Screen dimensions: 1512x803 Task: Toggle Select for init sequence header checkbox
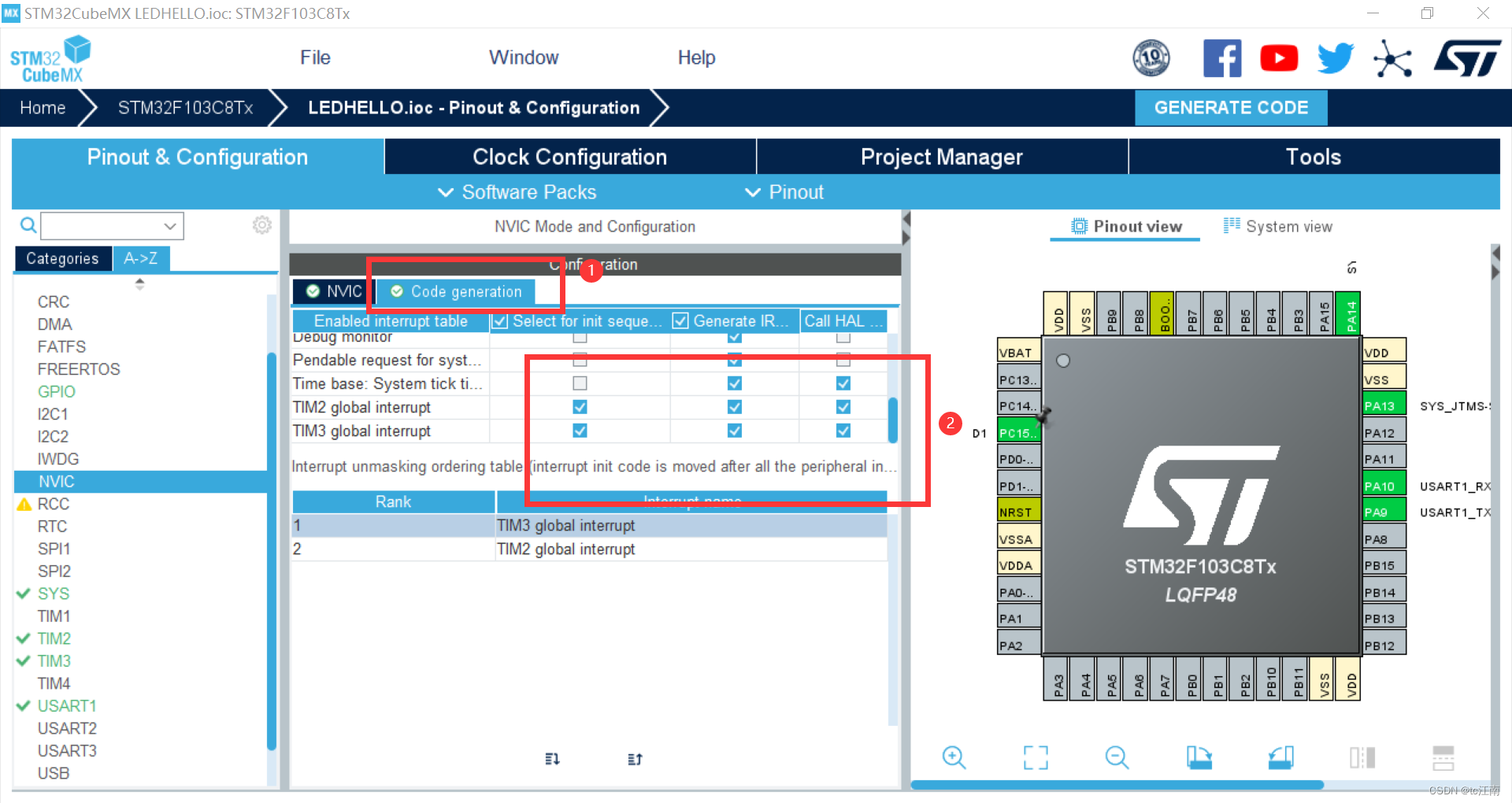tap(499, 321)
